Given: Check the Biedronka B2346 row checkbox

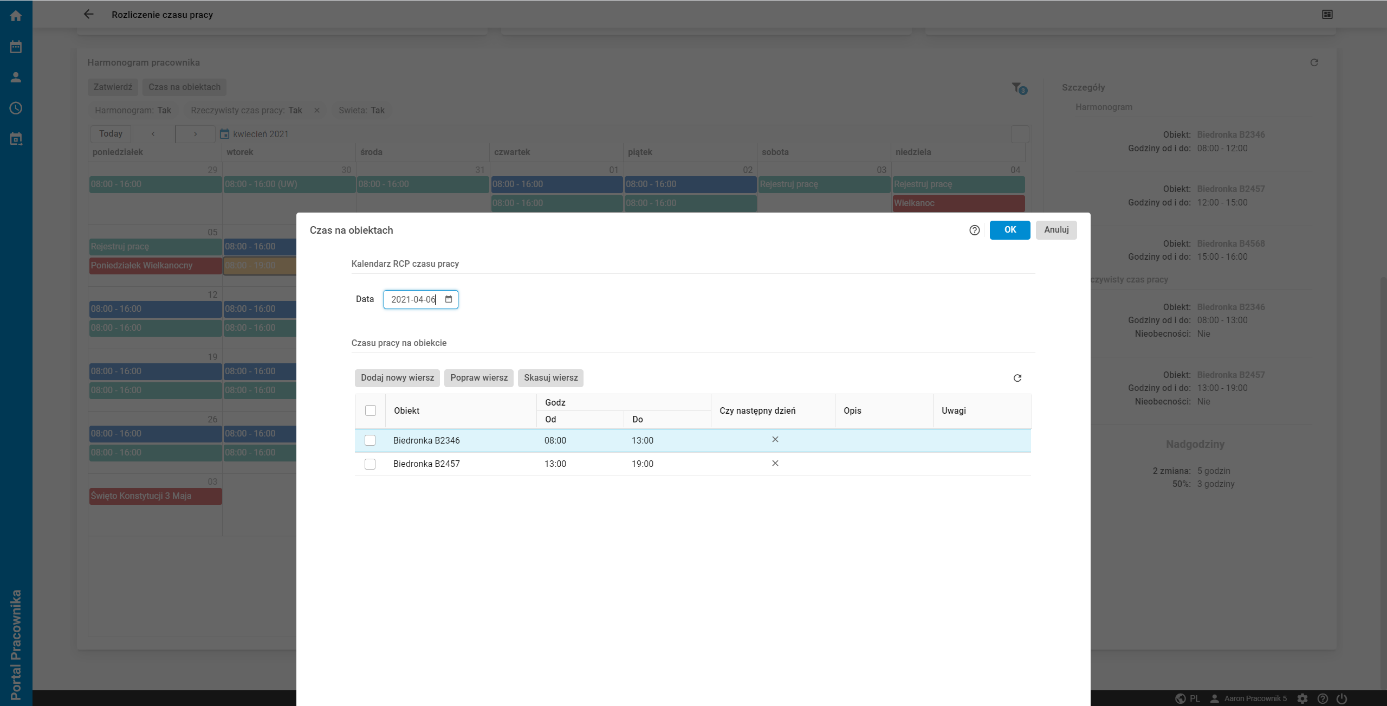Looking at the screenshot, I should click(x=370, y=440).
